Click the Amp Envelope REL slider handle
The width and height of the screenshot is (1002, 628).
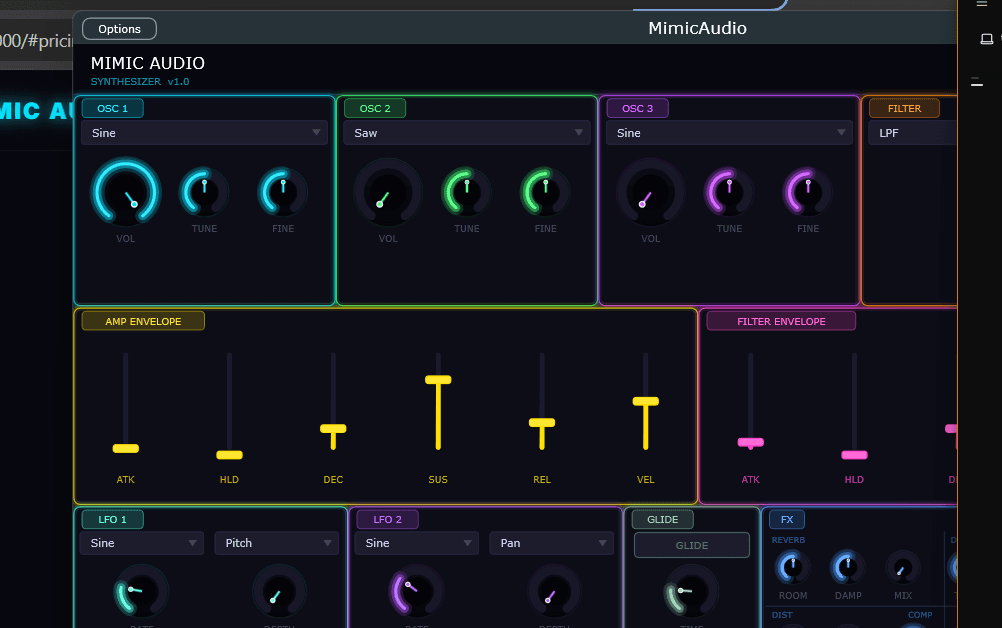point(542,422)
